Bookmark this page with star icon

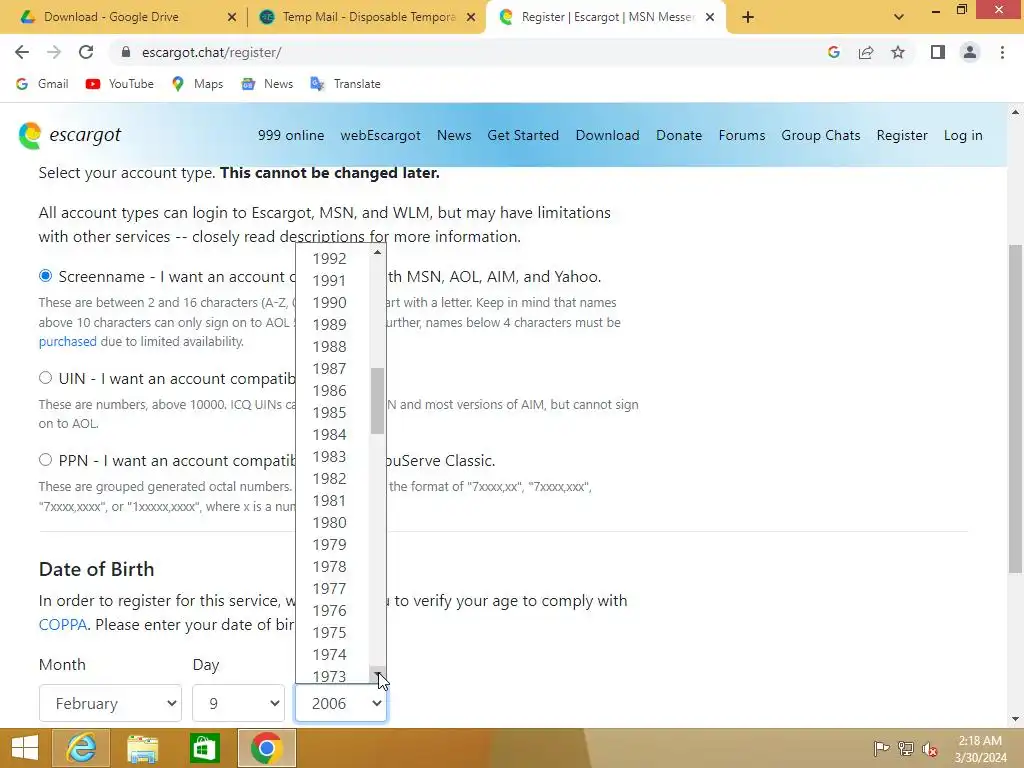pos(898,52)
